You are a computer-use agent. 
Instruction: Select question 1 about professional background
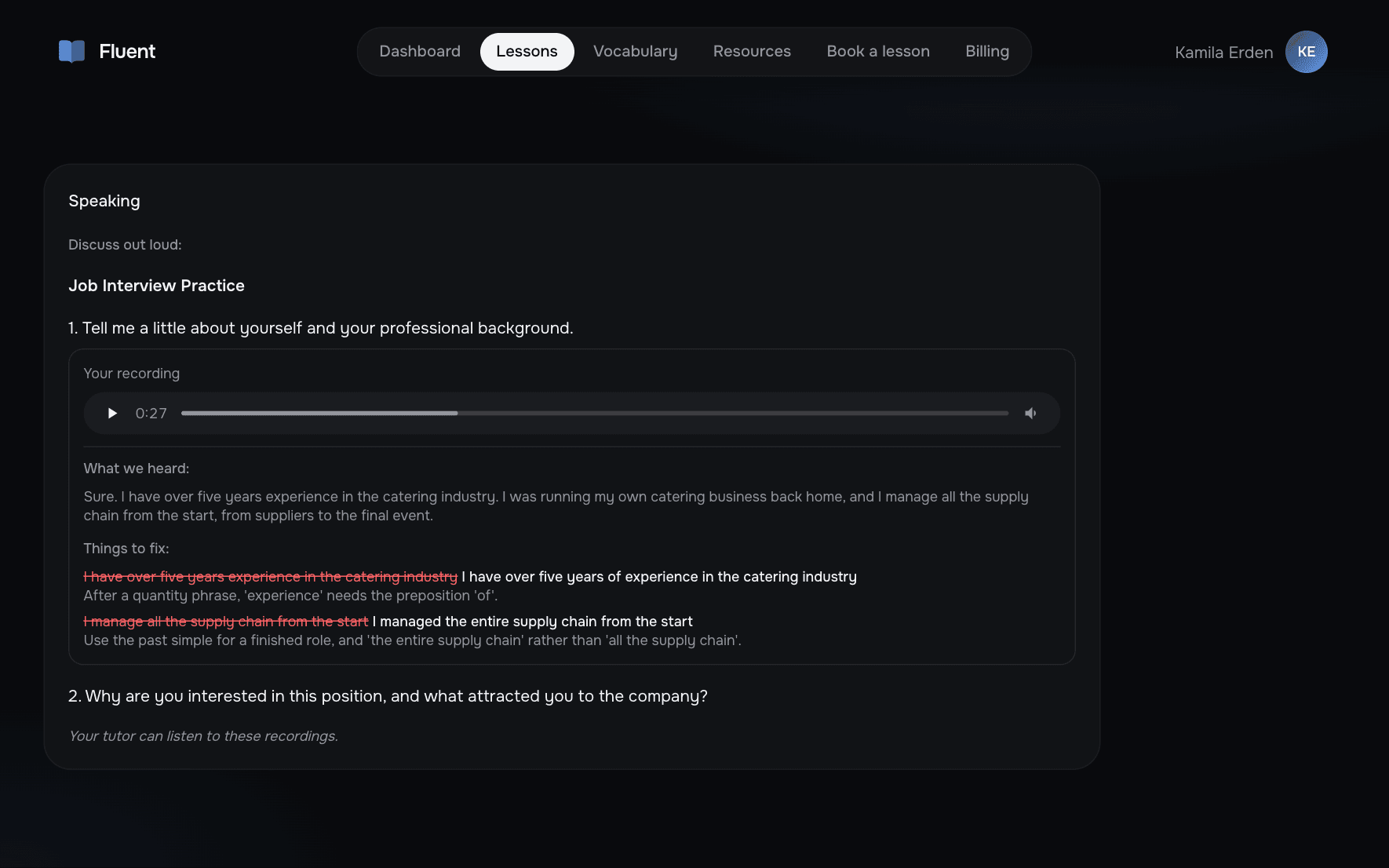pos(321,328)
